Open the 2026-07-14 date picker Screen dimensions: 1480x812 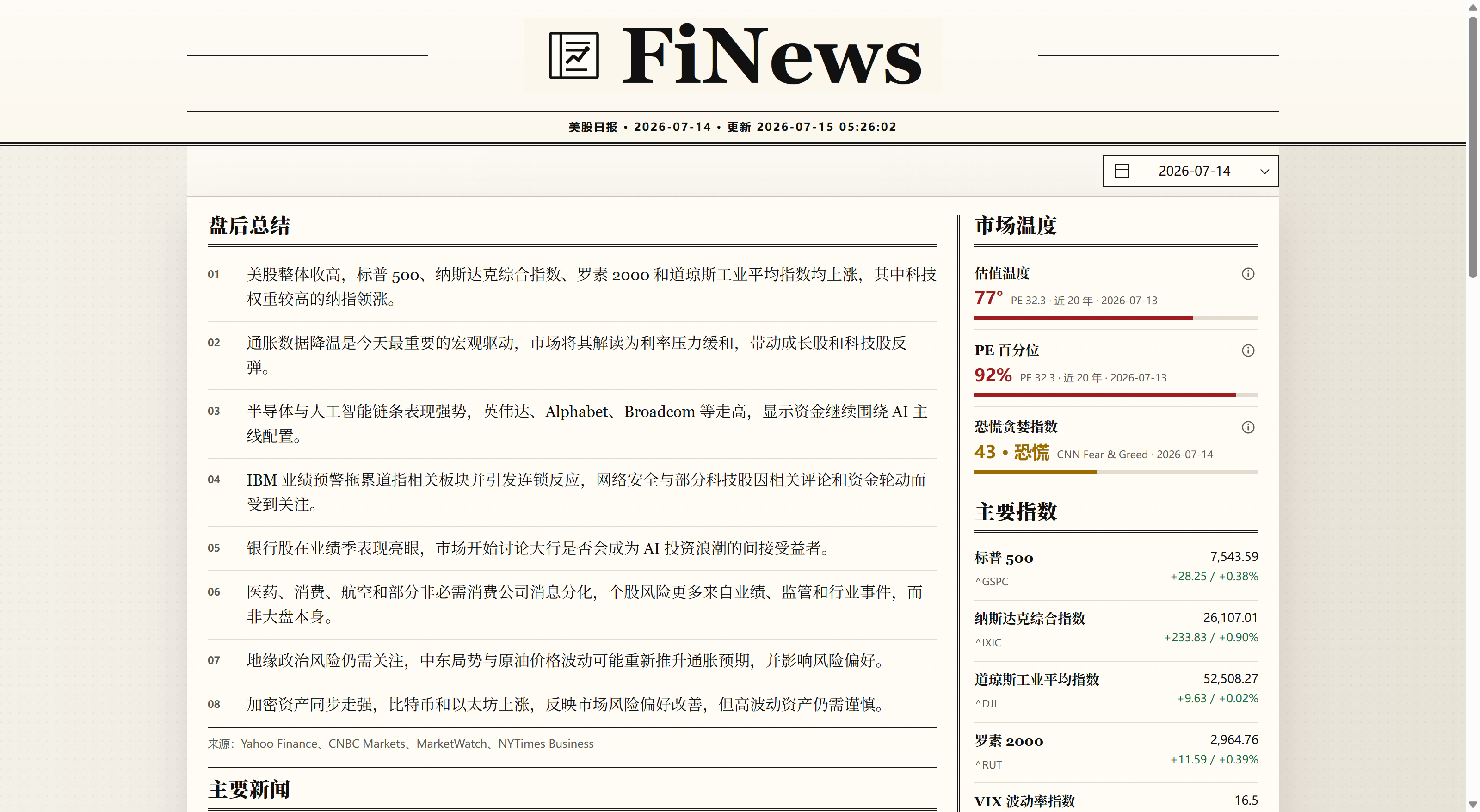(1190, 171)
